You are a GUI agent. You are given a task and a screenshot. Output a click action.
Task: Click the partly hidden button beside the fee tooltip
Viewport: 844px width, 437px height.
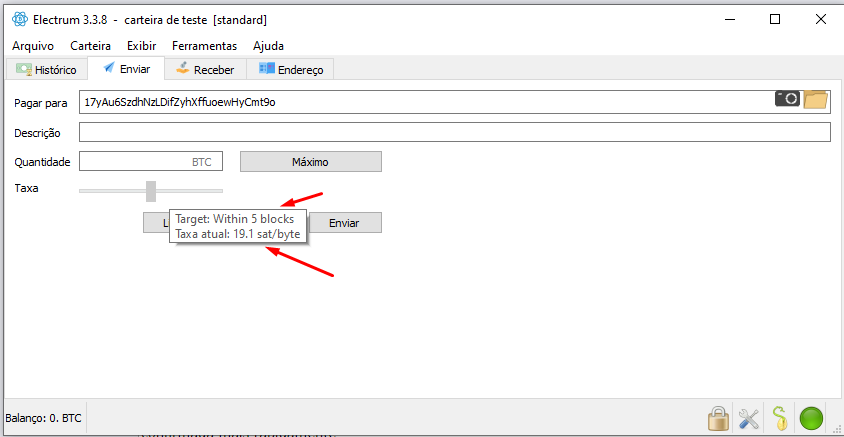(x=156, y=222)
